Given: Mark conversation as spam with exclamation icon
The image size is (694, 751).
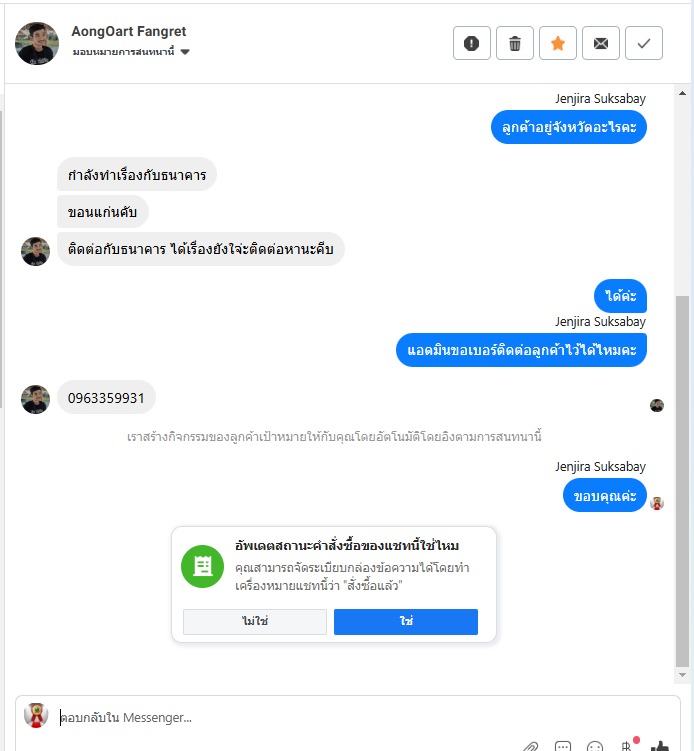Looking at the screenshot, I should [x=471, y=43].
